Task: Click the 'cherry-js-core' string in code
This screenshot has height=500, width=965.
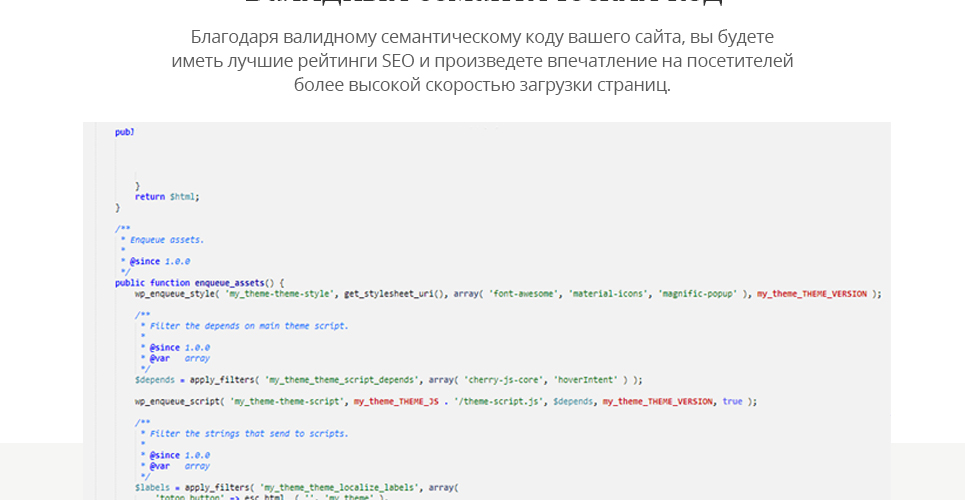Action: click(503, 380)
